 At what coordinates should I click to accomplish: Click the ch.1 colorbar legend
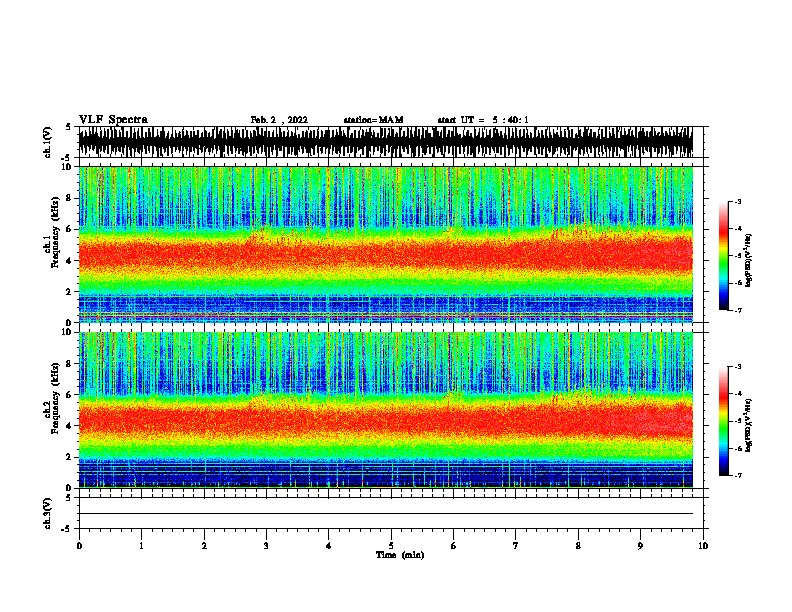pyautogui.click(x=724, y=256)
